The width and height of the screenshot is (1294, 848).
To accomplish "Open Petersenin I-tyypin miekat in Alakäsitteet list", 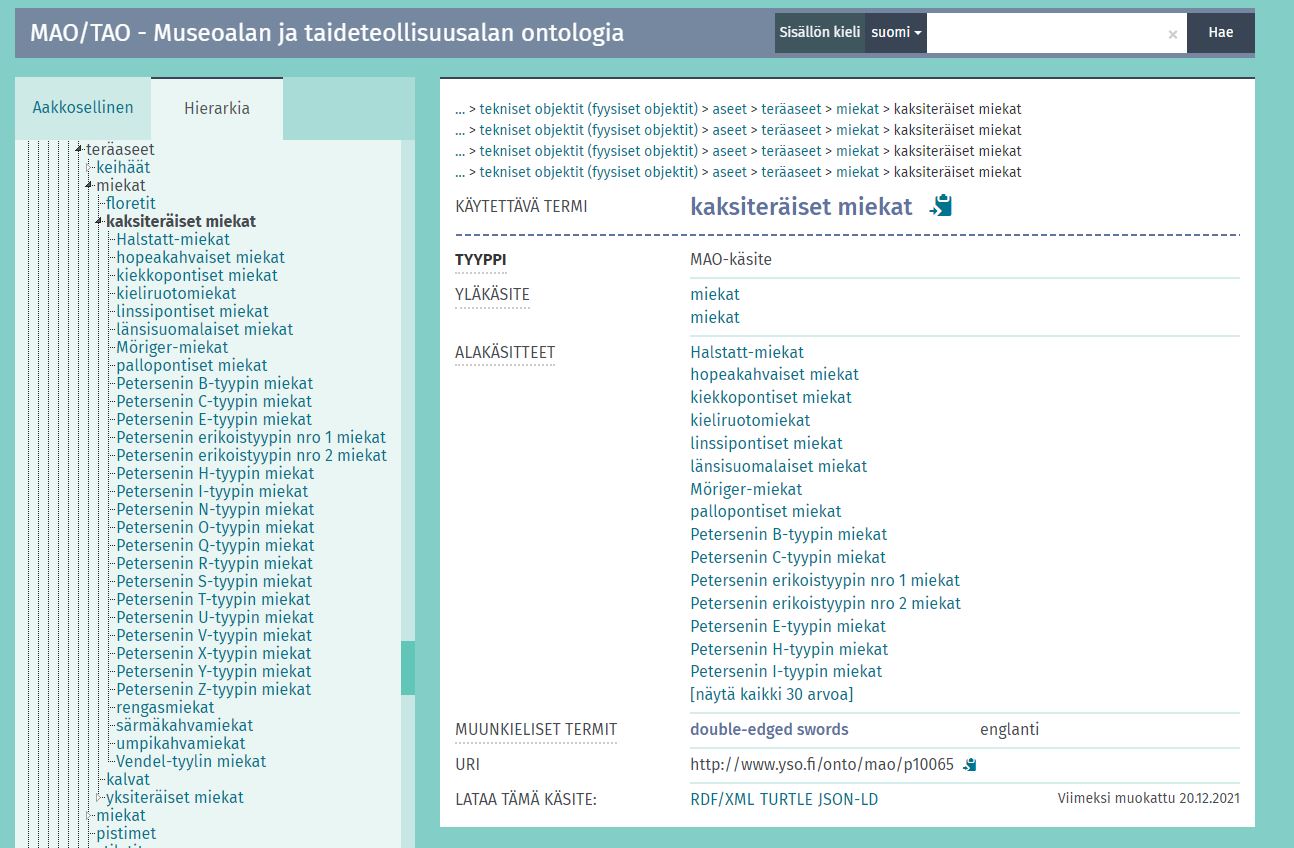I will tap(786, 671).
